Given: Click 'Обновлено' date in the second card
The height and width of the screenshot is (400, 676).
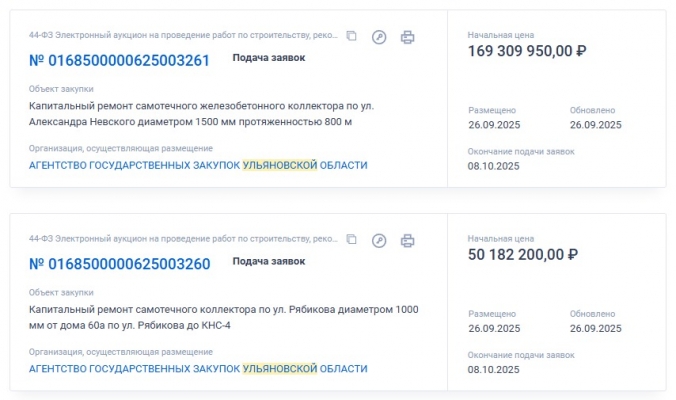Looking at the screenshot, I should 595,328.
